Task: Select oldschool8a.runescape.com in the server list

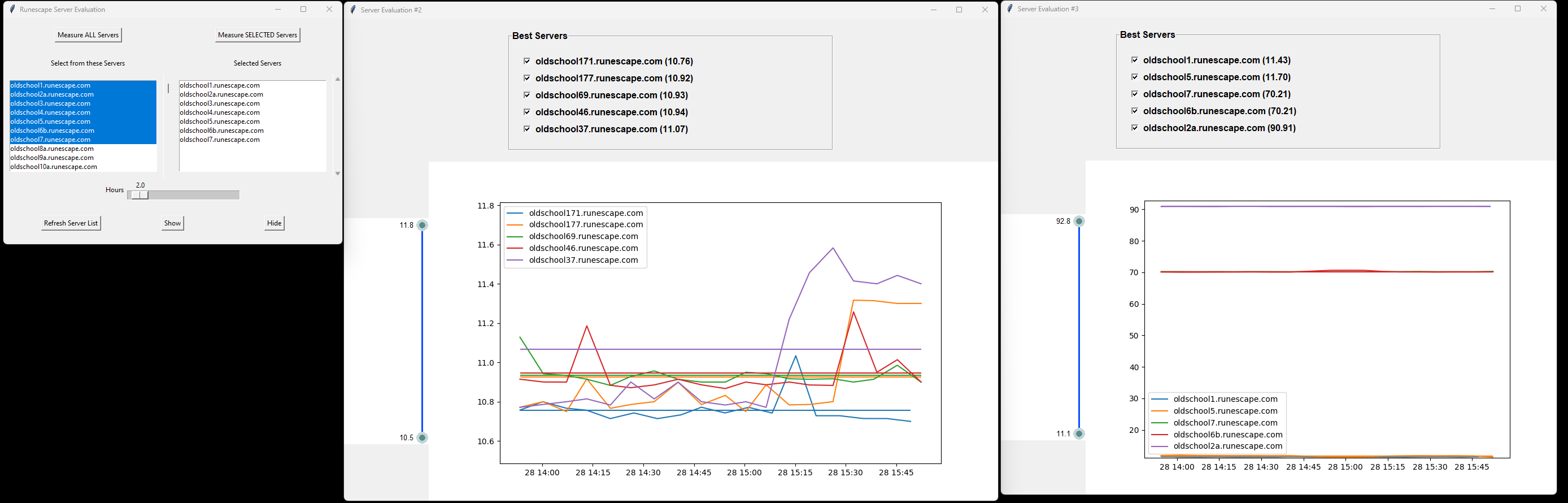Action: 83,149
